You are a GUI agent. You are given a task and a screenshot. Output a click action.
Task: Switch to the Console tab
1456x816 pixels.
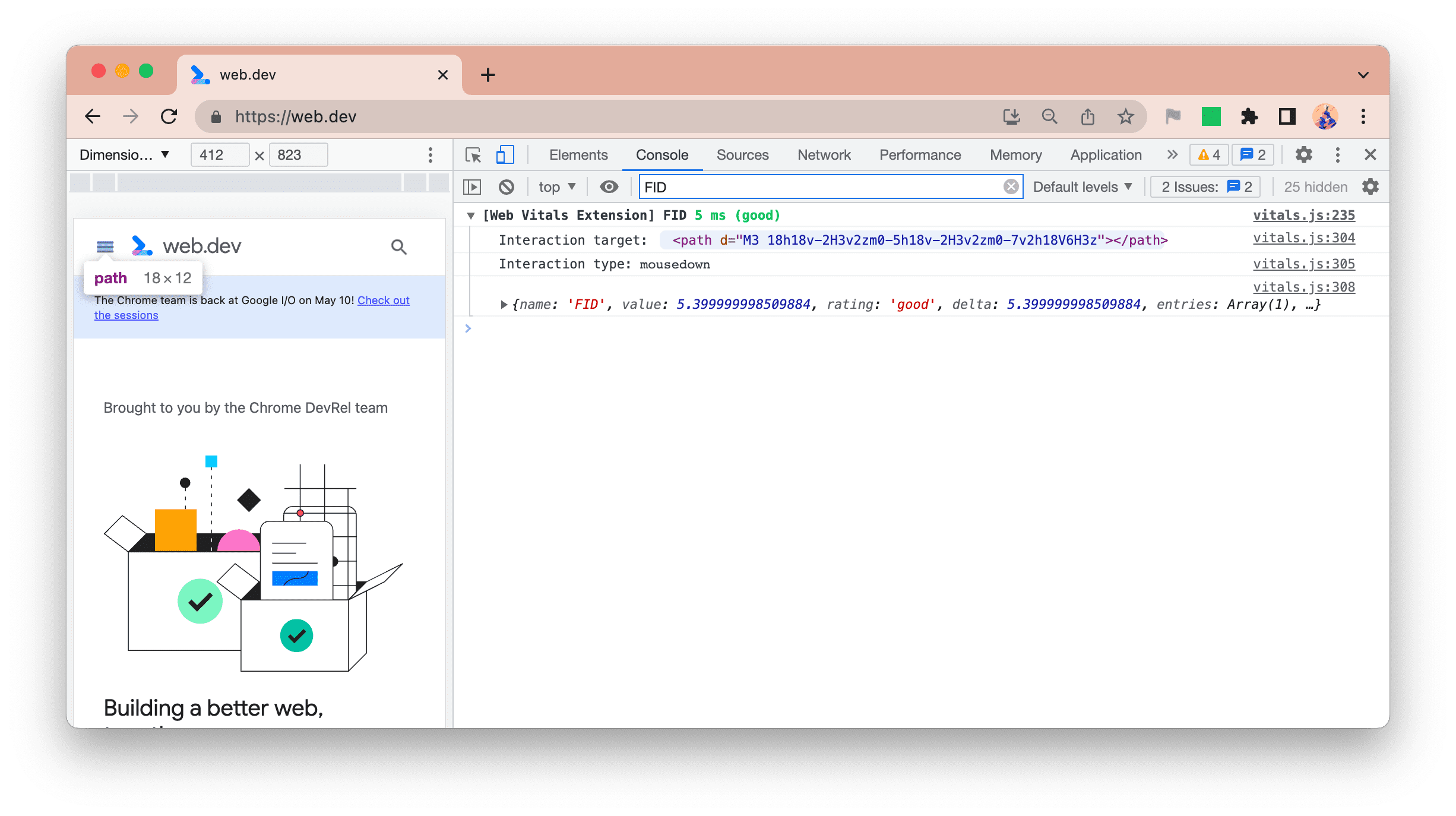pos(661,154)
